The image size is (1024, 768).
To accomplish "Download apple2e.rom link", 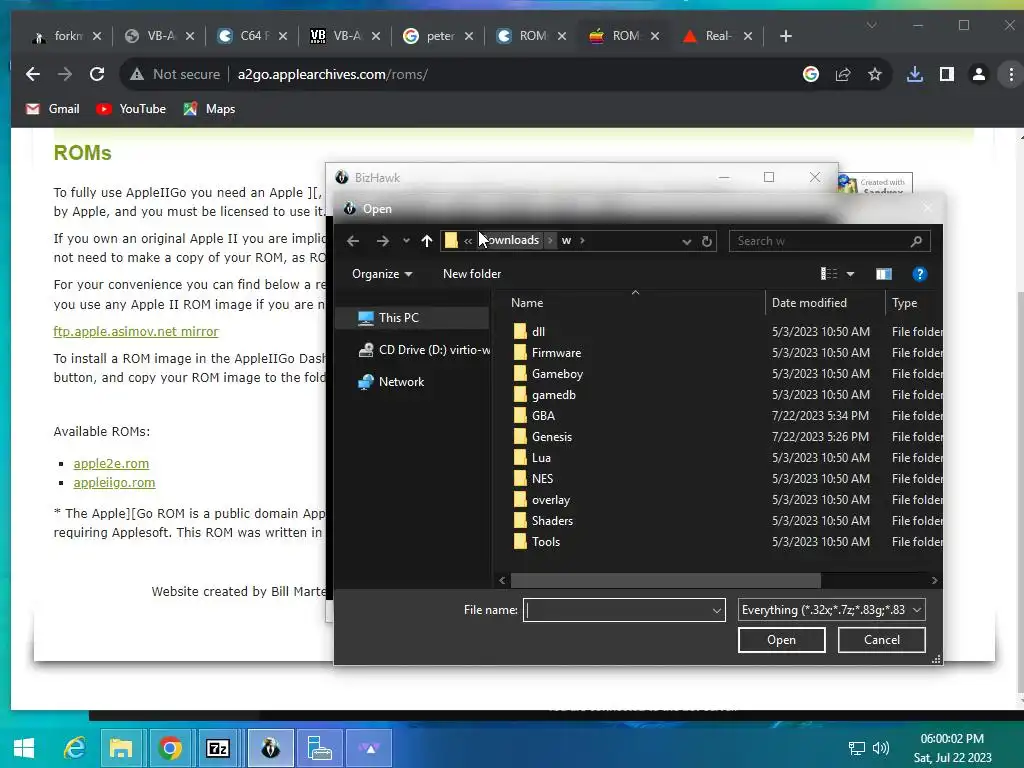I will pyautogui.click(x=111, y=464).
